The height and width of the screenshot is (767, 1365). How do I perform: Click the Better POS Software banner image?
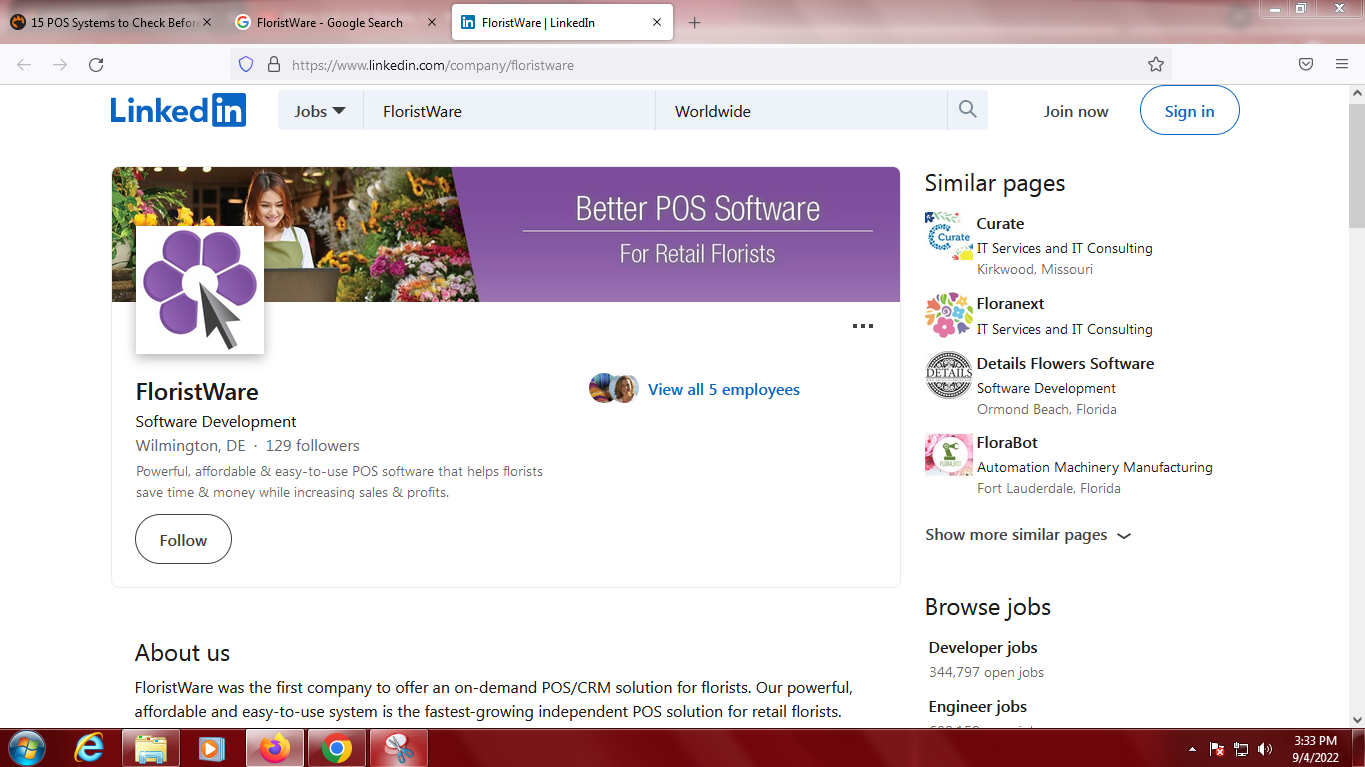506,234
